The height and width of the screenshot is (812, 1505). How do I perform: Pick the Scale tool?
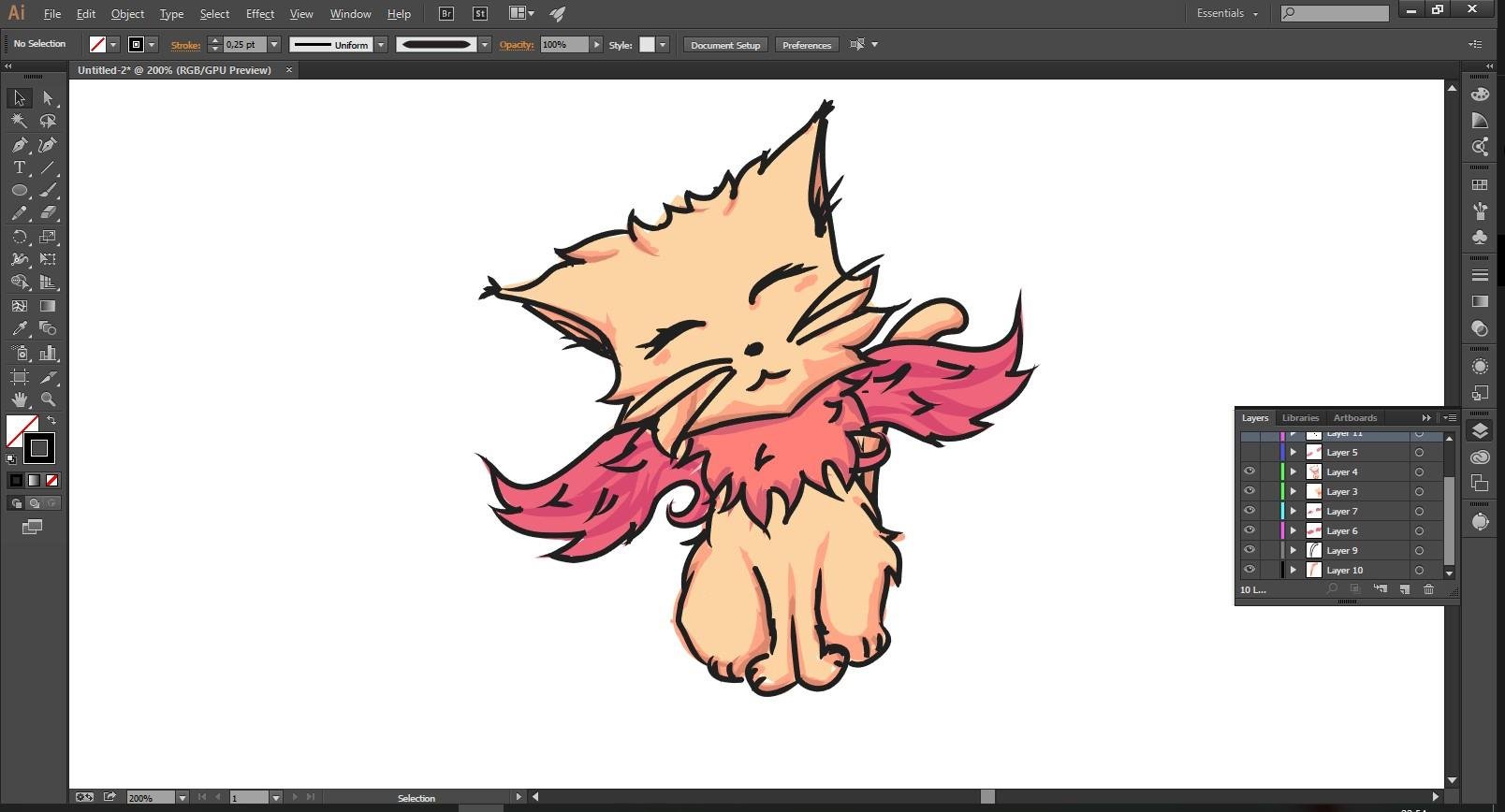(48, 237)
